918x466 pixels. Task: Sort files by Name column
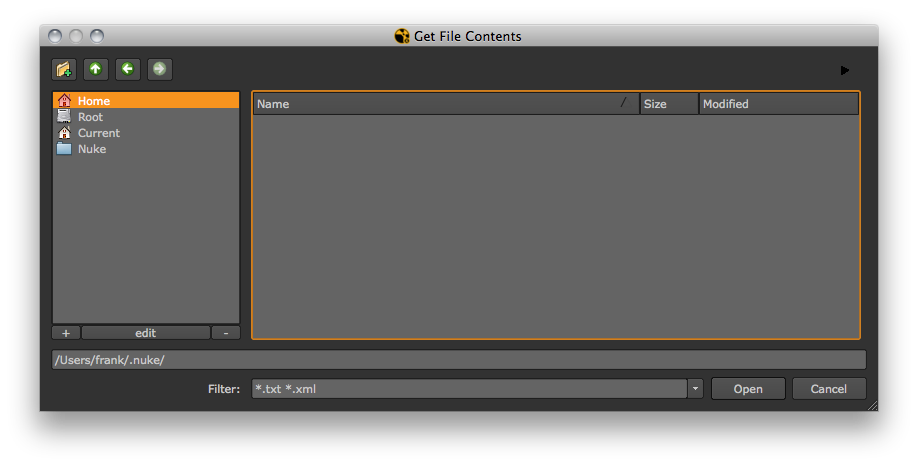coord(440,104)
